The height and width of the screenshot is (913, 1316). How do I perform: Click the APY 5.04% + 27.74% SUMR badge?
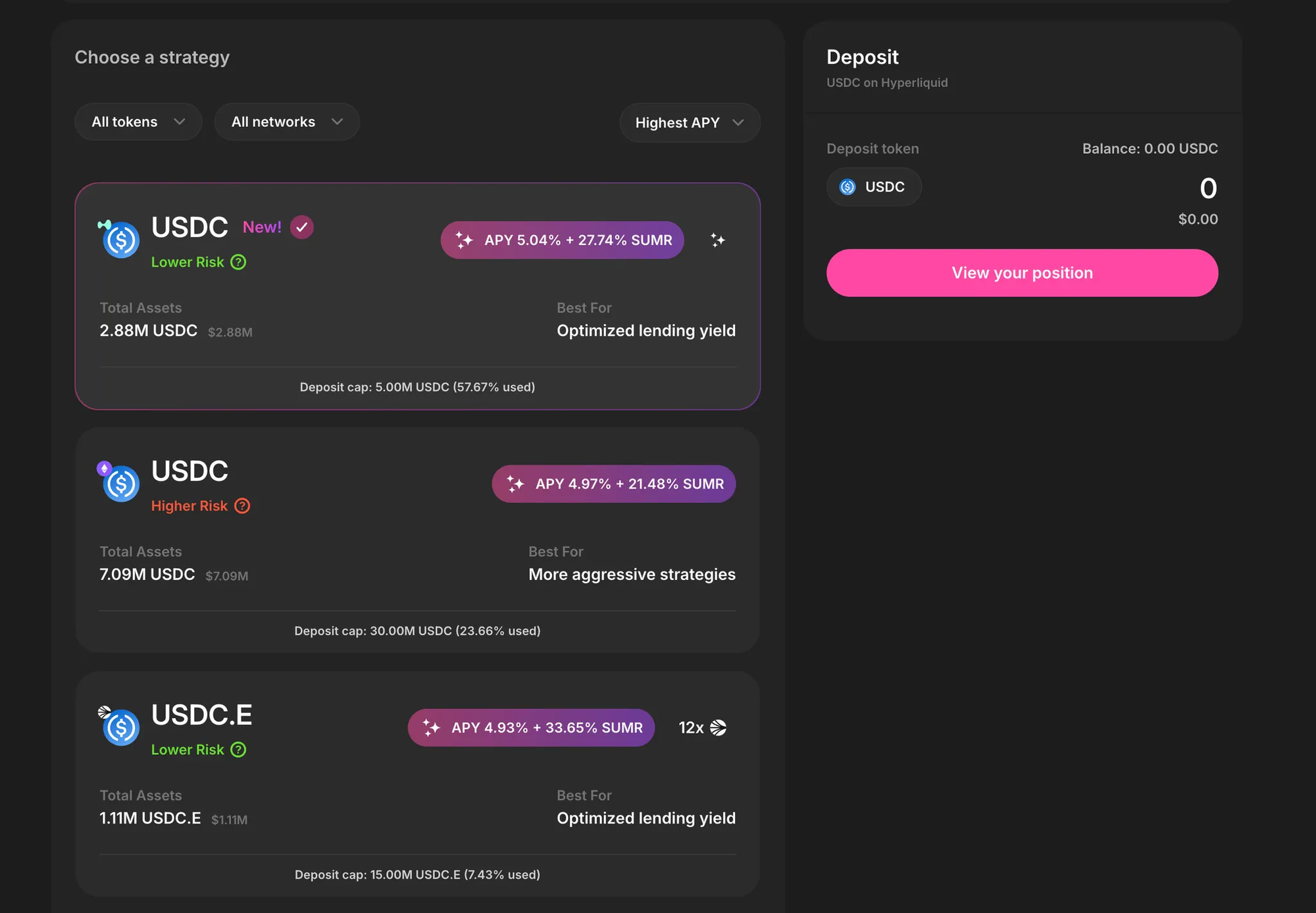click(x=562, y=240)
